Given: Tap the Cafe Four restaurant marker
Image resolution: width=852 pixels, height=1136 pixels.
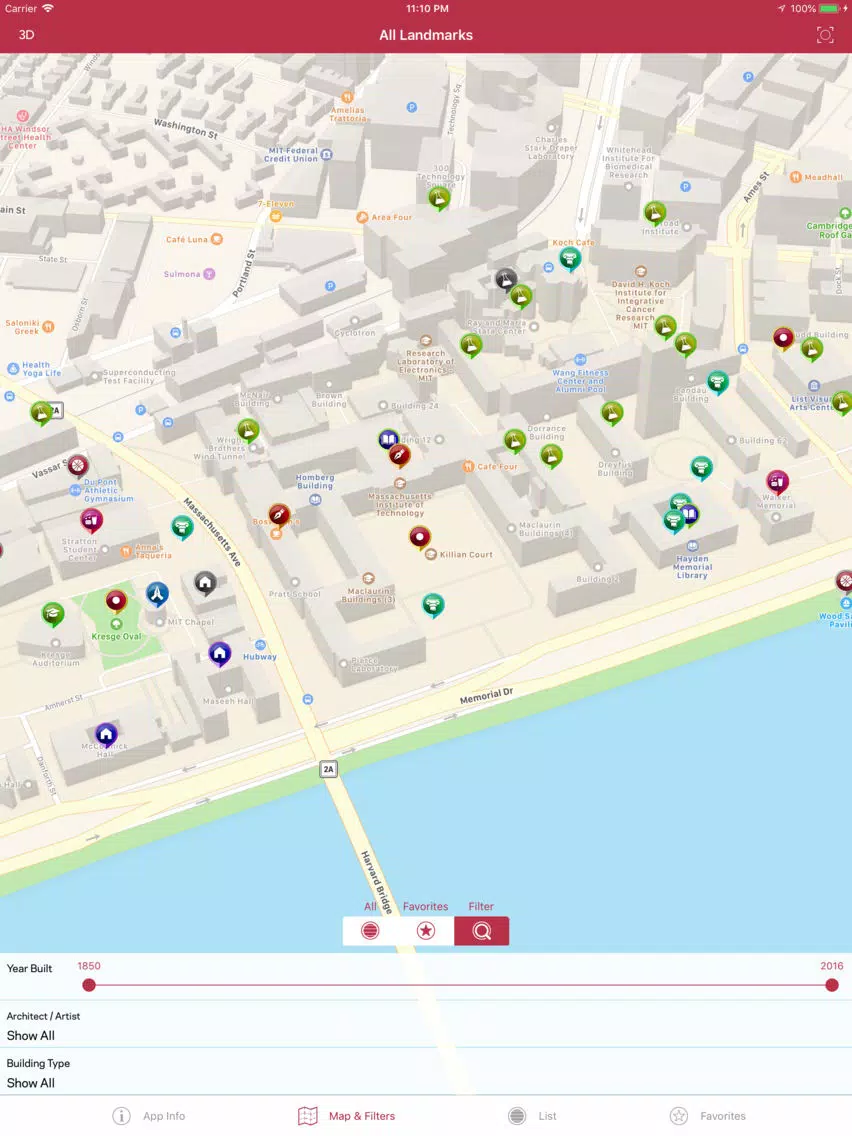Looking at the screenshot, I should [x=469, y=467].
